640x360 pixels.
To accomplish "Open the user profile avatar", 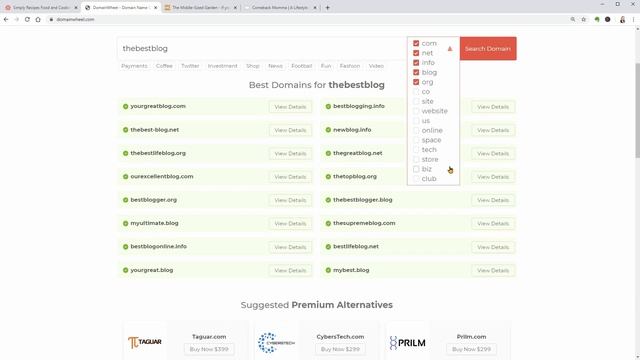I will tap(622, 19).
